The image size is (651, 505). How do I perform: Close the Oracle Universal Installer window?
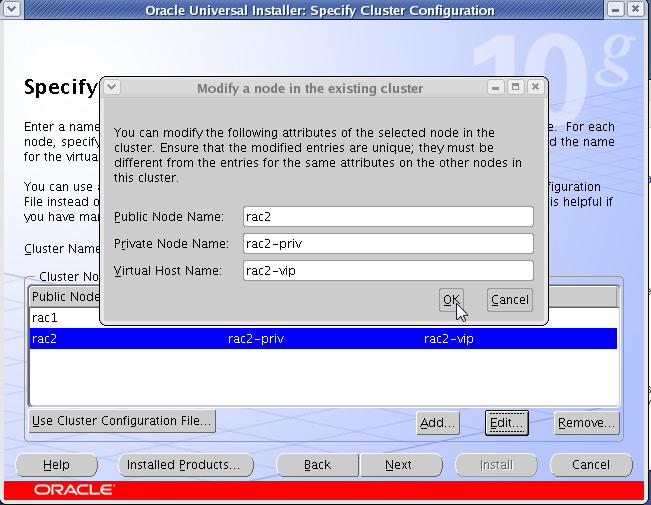(636, 9)
